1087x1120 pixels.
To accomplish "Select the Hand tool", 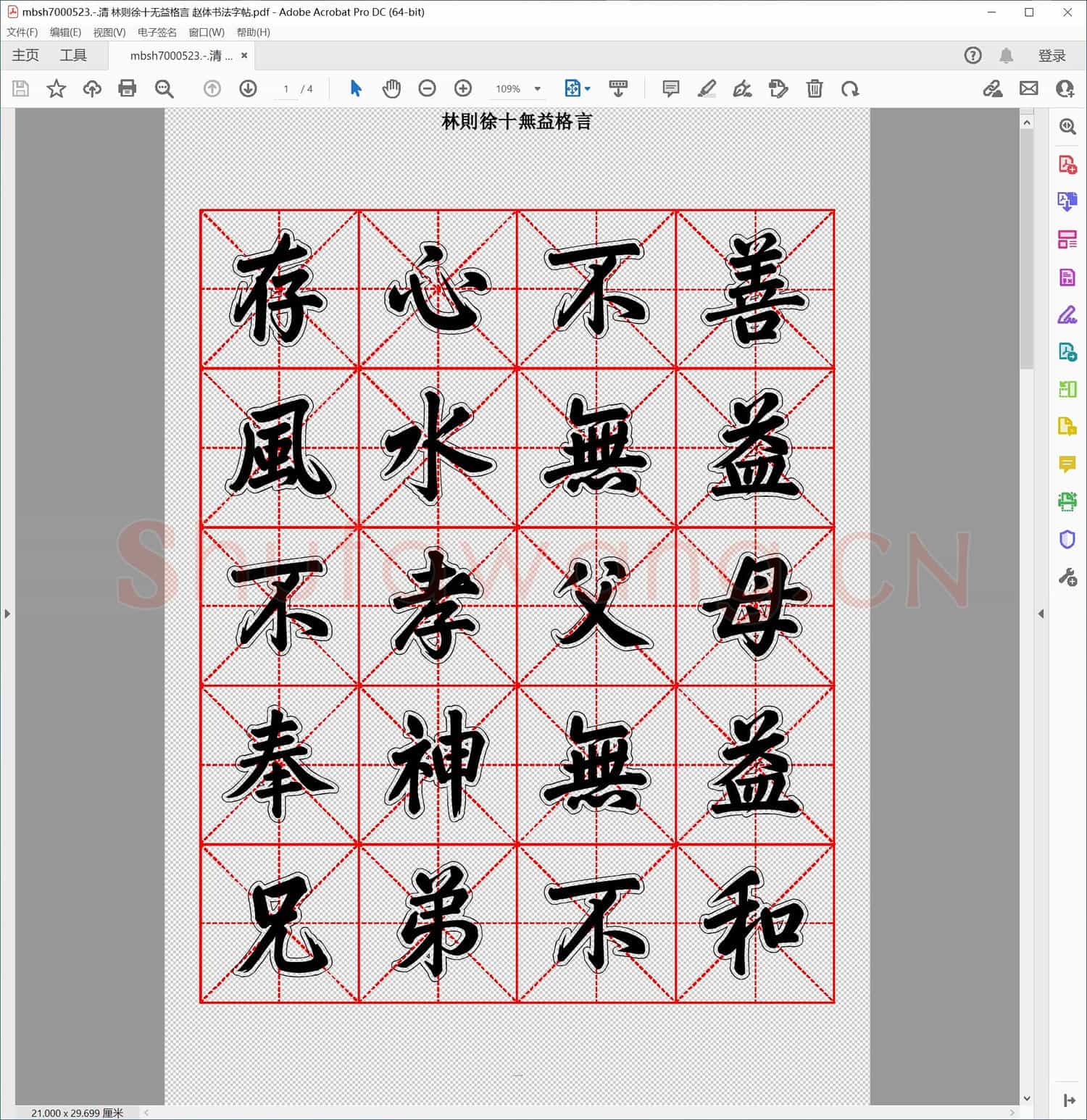I will coord(391,88).
